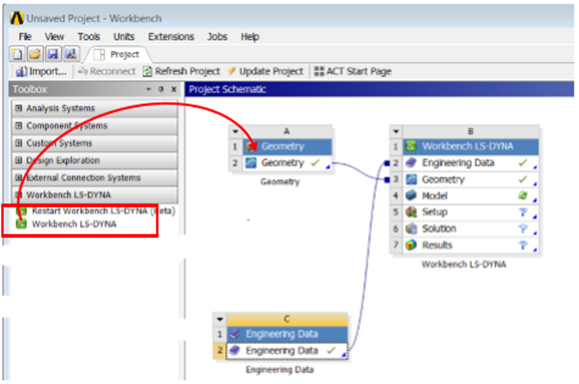
Task: Select Workbench LS-DYNA toolbox item
Action: (66, 224)
